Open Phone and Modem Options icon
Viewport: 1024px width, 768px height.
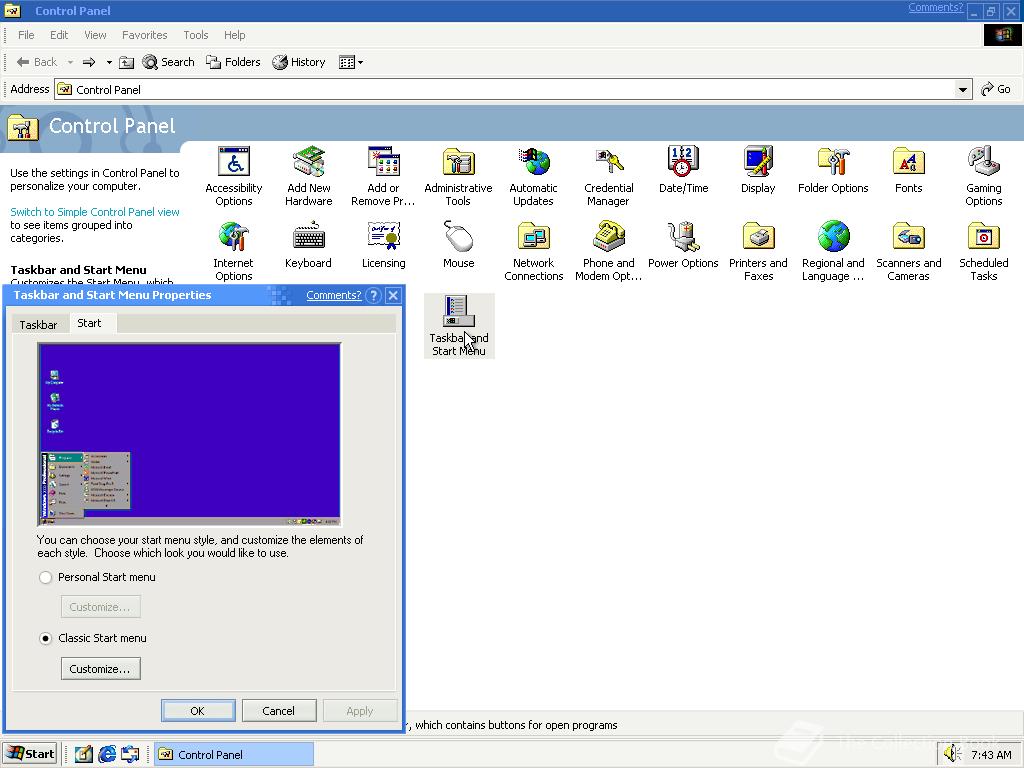(608, 251)
